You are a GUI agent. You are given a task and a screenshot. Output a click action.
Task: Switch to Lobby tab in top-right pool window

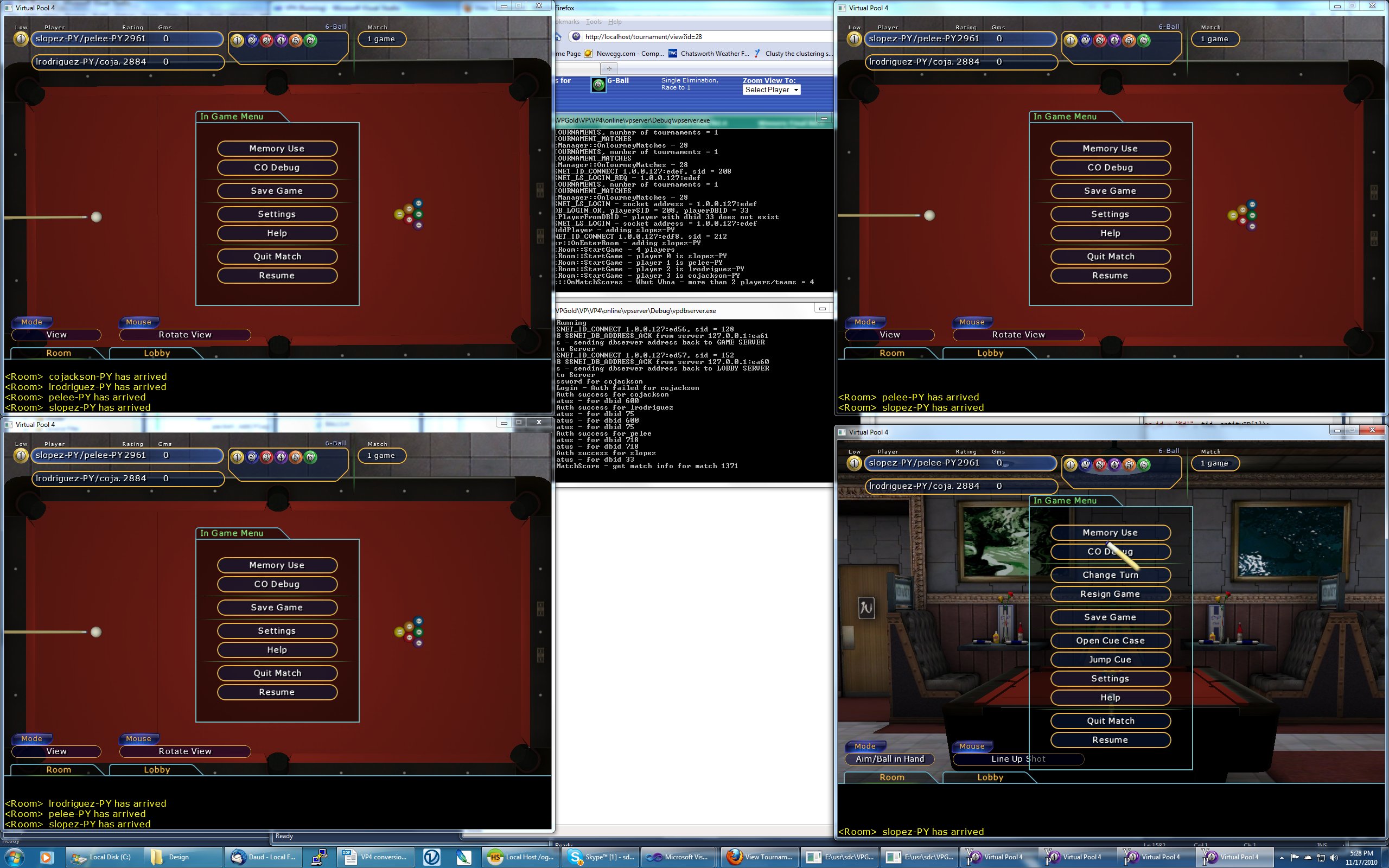pyautogui.click(x=990, y=353)
